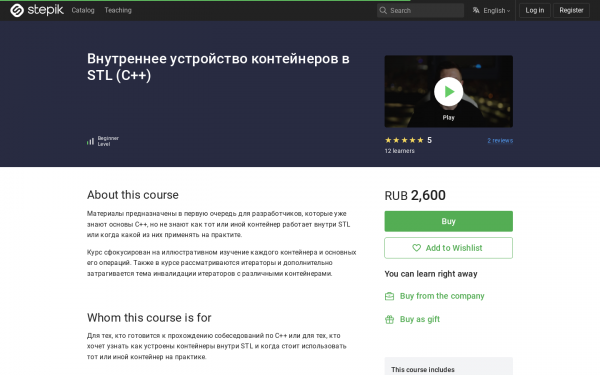The width and height of the screenshot is (600, 375).
Task: Click the gift box icon
Action: click(389, 319)
